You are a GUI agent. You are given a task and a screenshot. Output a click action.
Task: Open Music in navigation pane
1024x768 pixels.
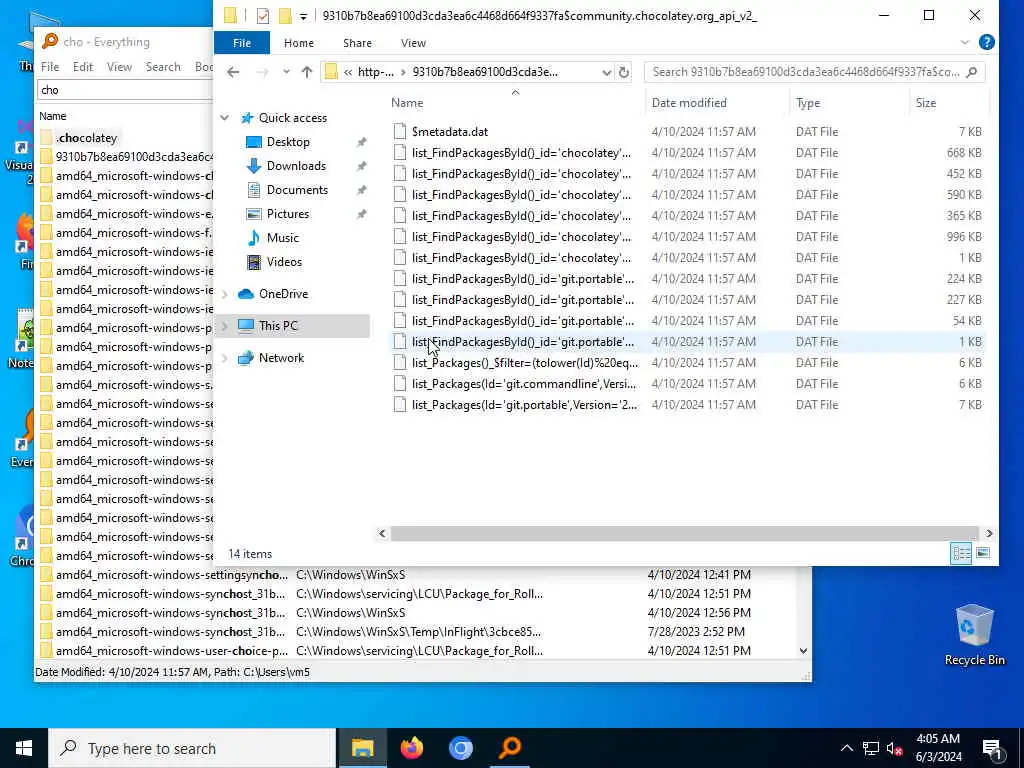tap(282, 238)
